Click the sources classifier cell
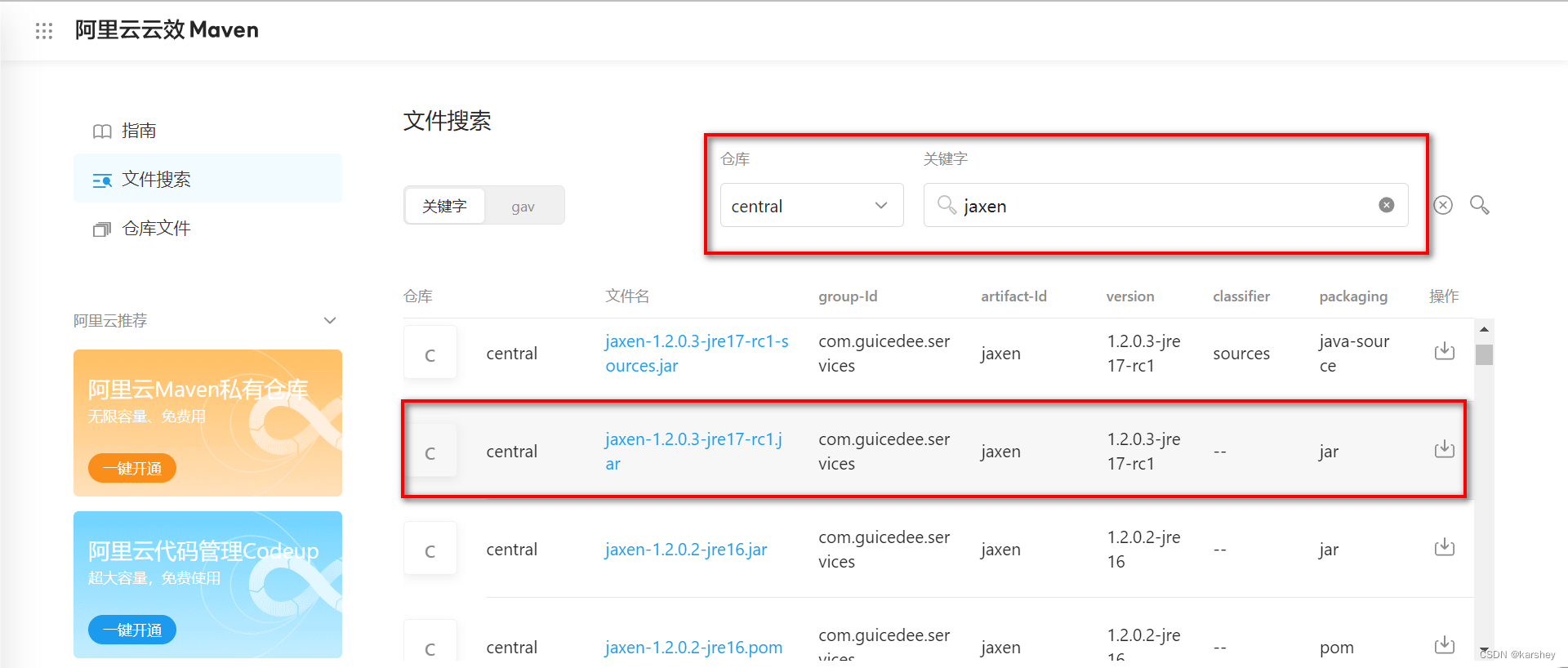1568x668 pixels. pos(1241,354)
